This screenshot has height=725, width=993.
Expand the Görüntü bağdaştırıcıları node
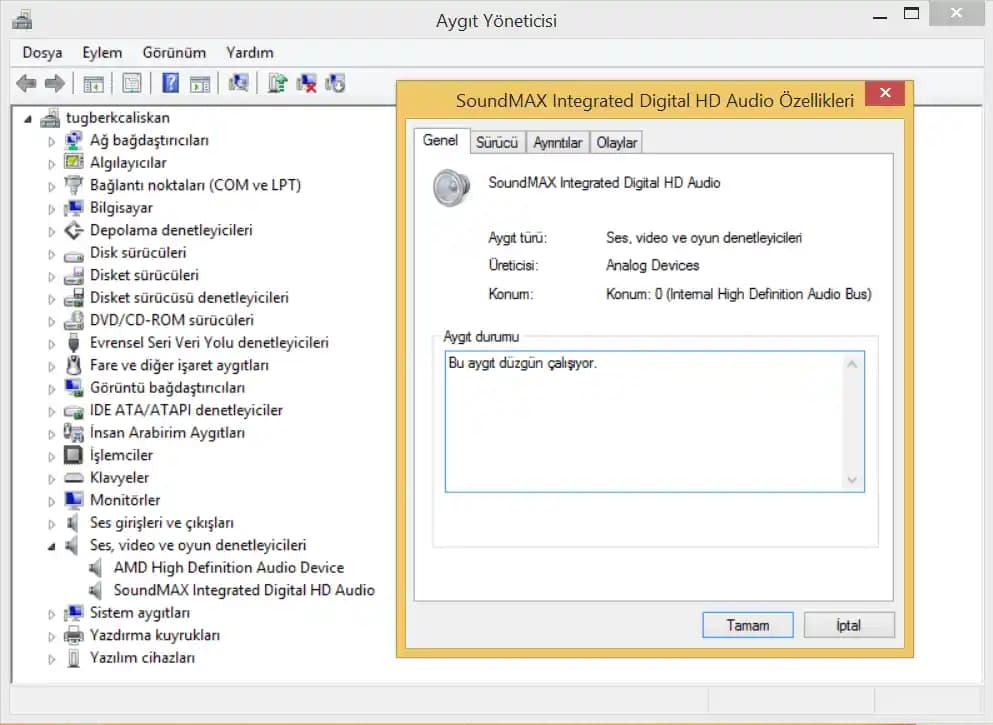(52, 388)
